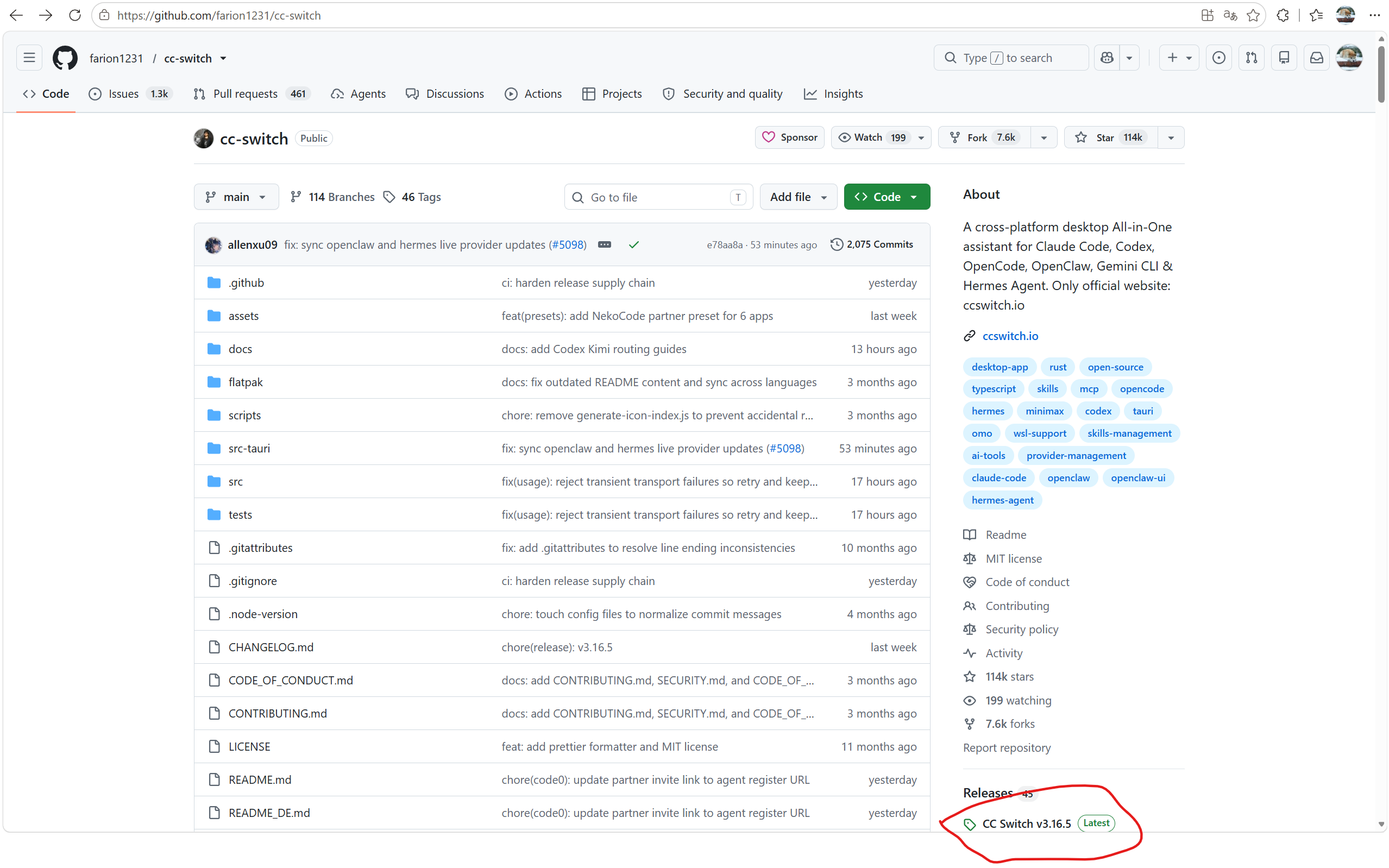Screen dimensions: 1389x868
Task: Click the browser address bar URL
Action: (x=219, y=16)
